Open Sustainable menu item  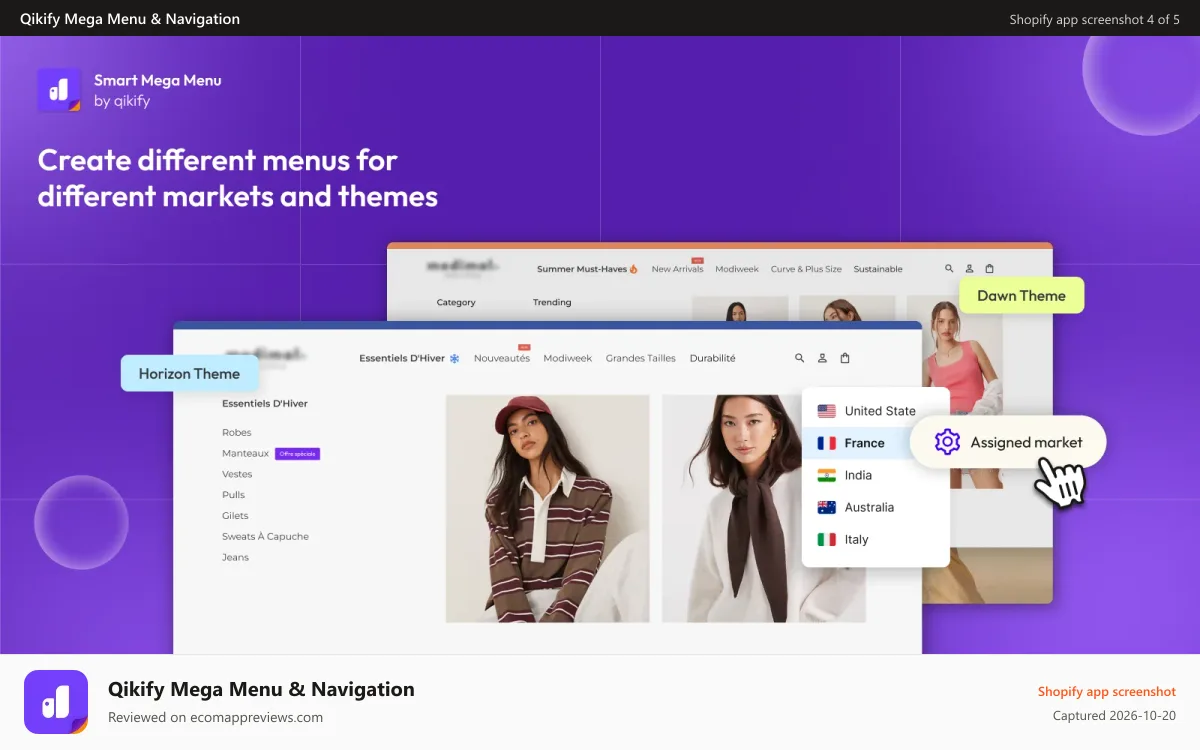(x=878, y=269)
